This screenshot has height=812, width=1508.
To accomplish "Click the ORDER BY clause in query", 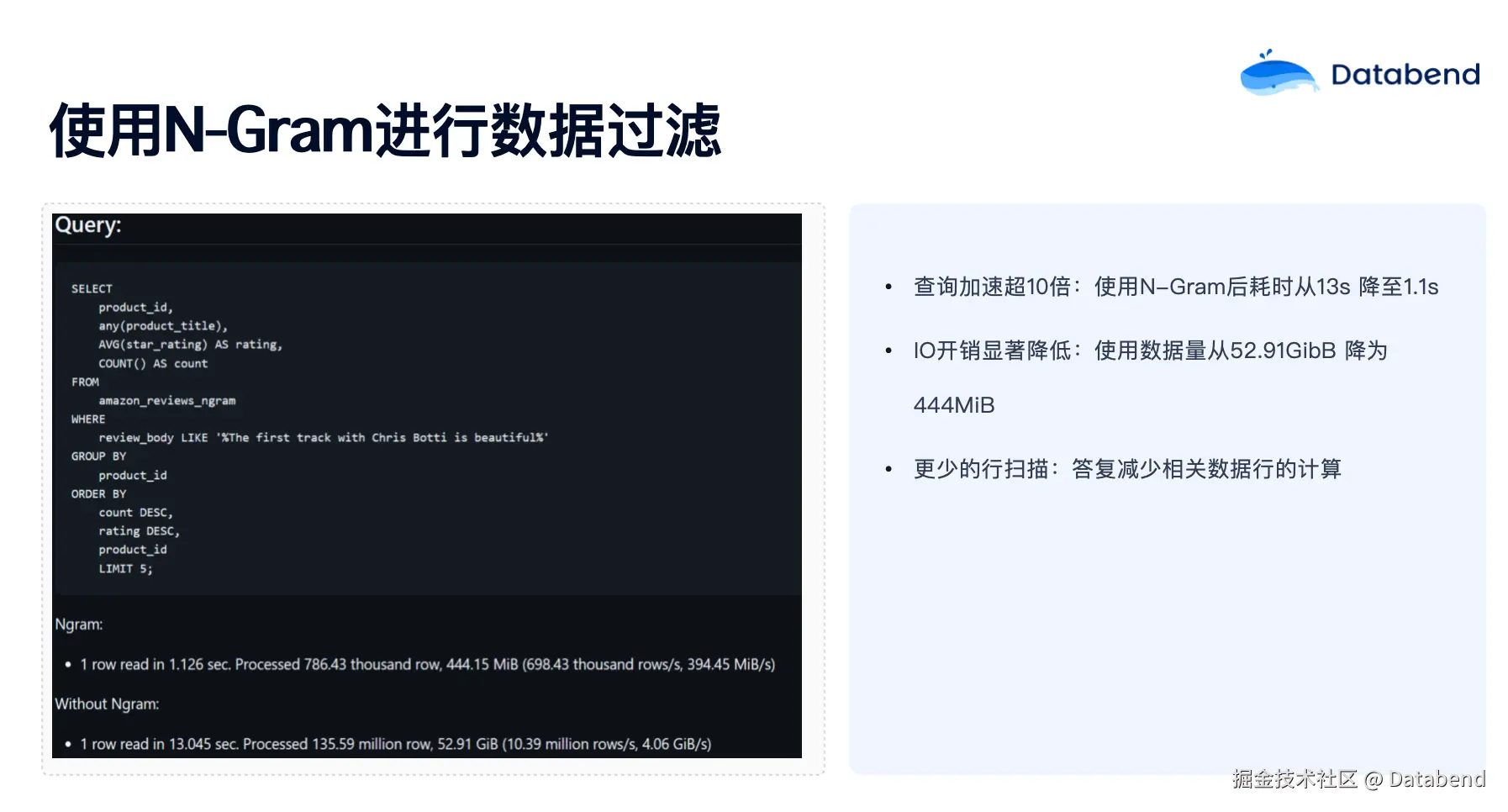I will pyautogui.click(x=98, y=494).
